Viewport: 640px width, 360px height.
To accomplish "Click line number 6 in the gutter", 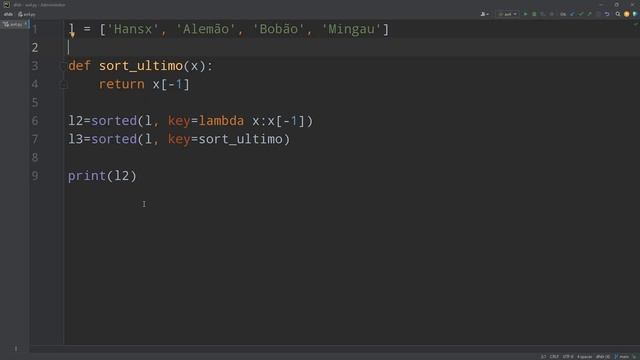I will [35, 121].
